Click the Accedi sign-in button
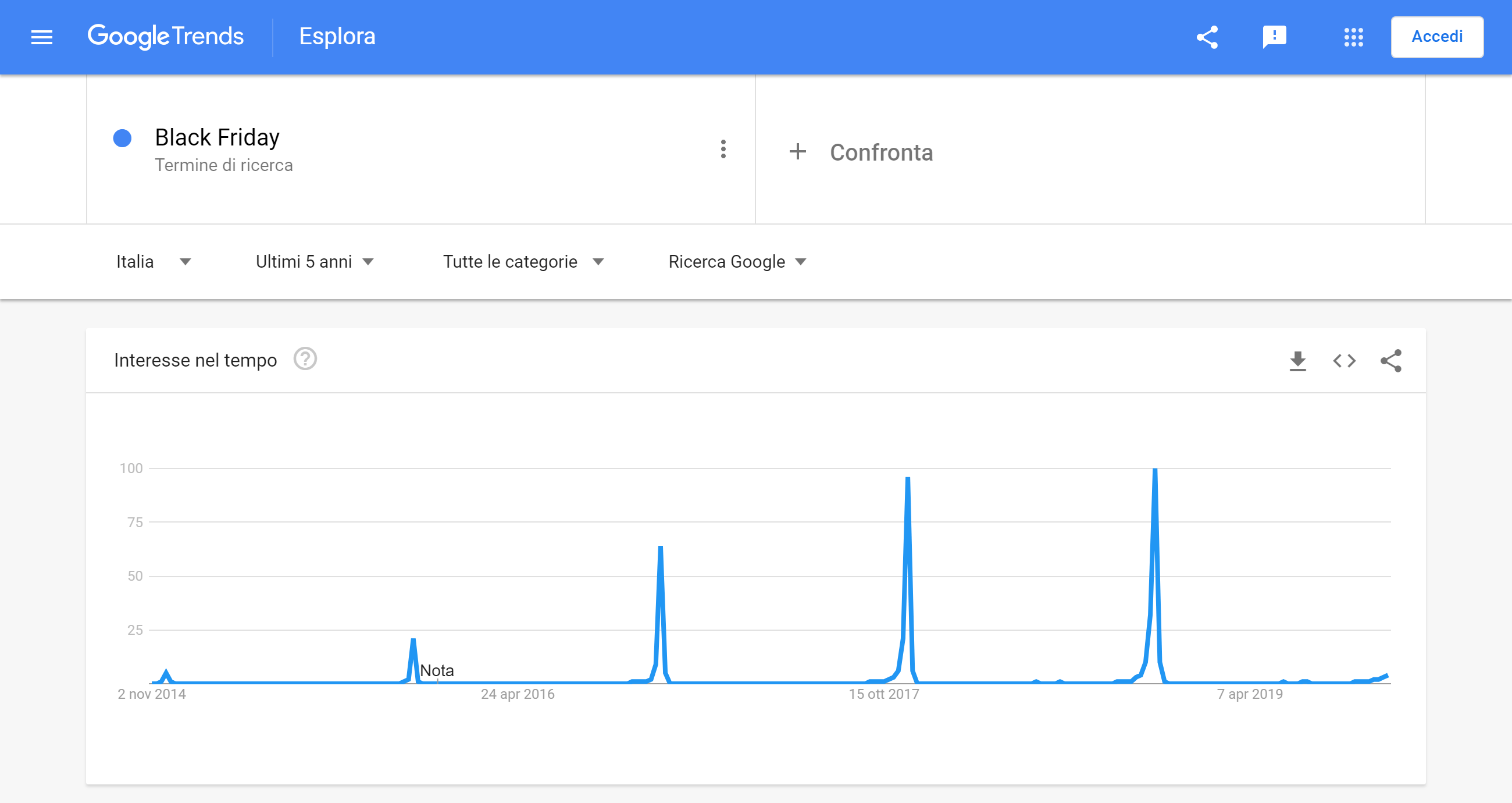1512x803 pixels. pyautogui.click(x=1437, y=37)
